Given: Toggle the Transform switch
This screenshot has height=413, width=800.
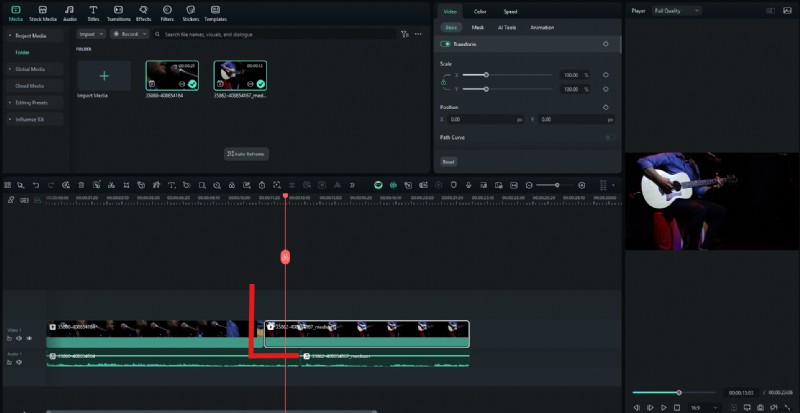Looking at the screenshot, I should [445, 44].
